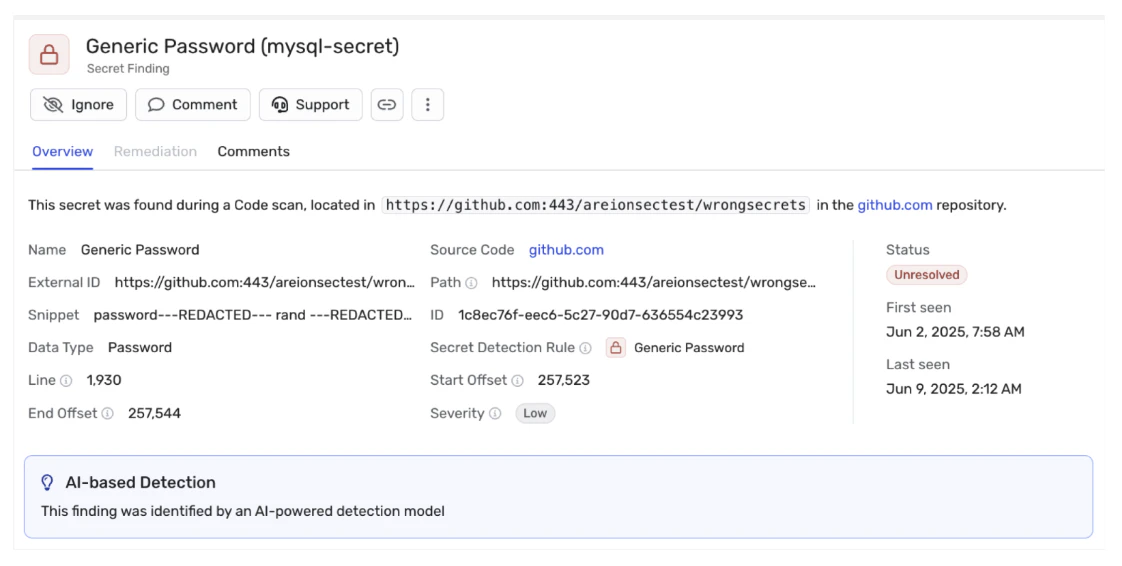
Task: Click the lightbulb icon in AI-based Detection
Action: point(47,482)
